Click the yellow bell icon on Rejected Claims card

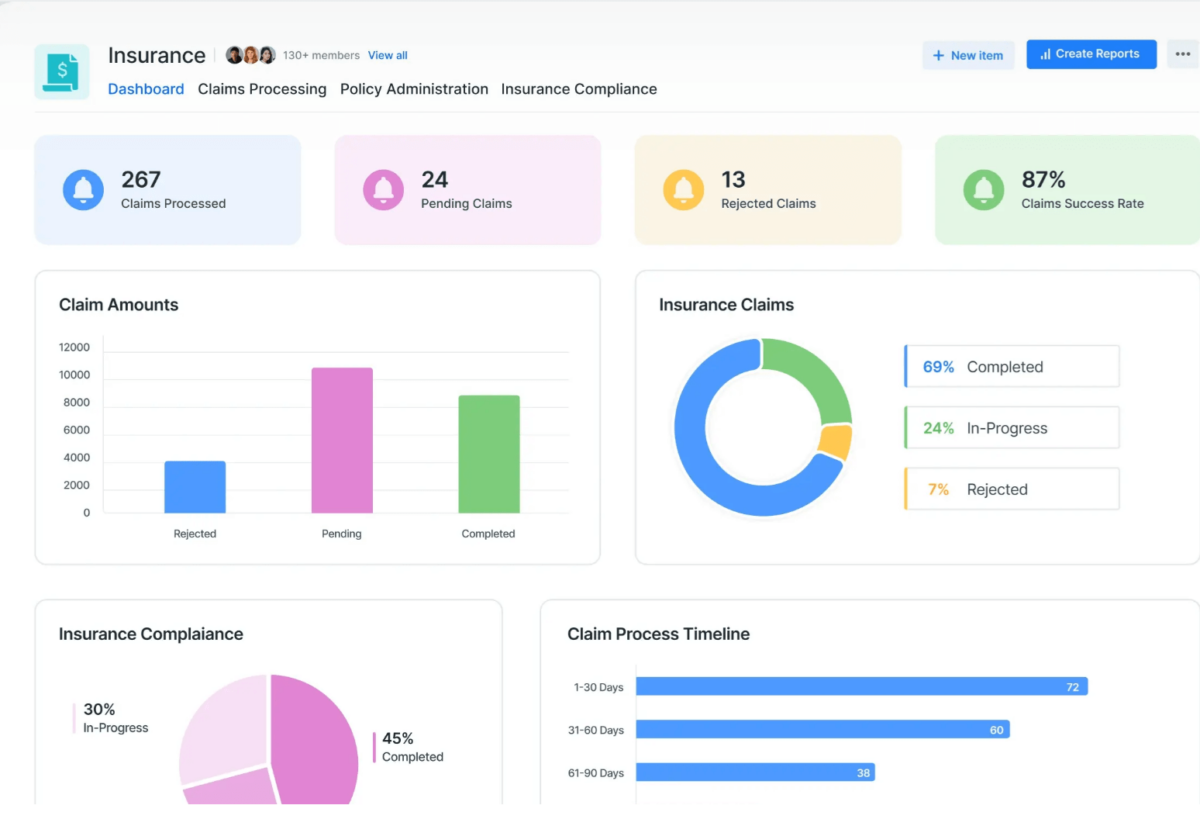(683, 190)
